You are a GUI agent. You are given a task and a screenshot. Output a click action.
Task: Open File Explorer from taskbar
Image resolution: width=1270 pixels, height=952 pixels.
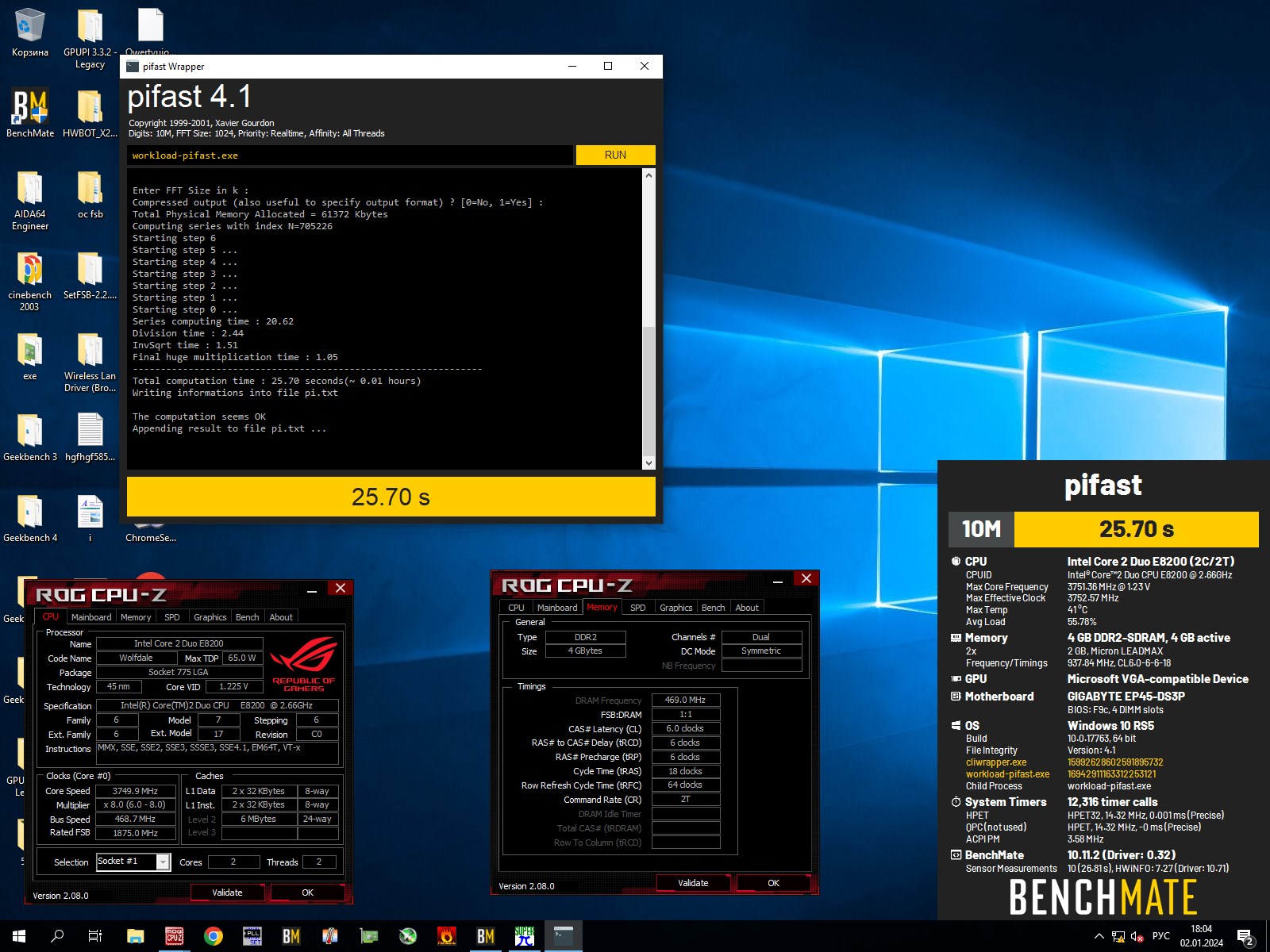136,936
